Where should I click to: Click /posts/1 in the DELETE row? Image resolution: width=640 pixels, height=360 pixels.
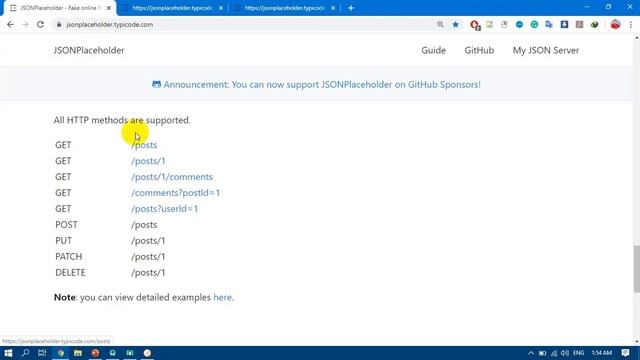[148, 272]
